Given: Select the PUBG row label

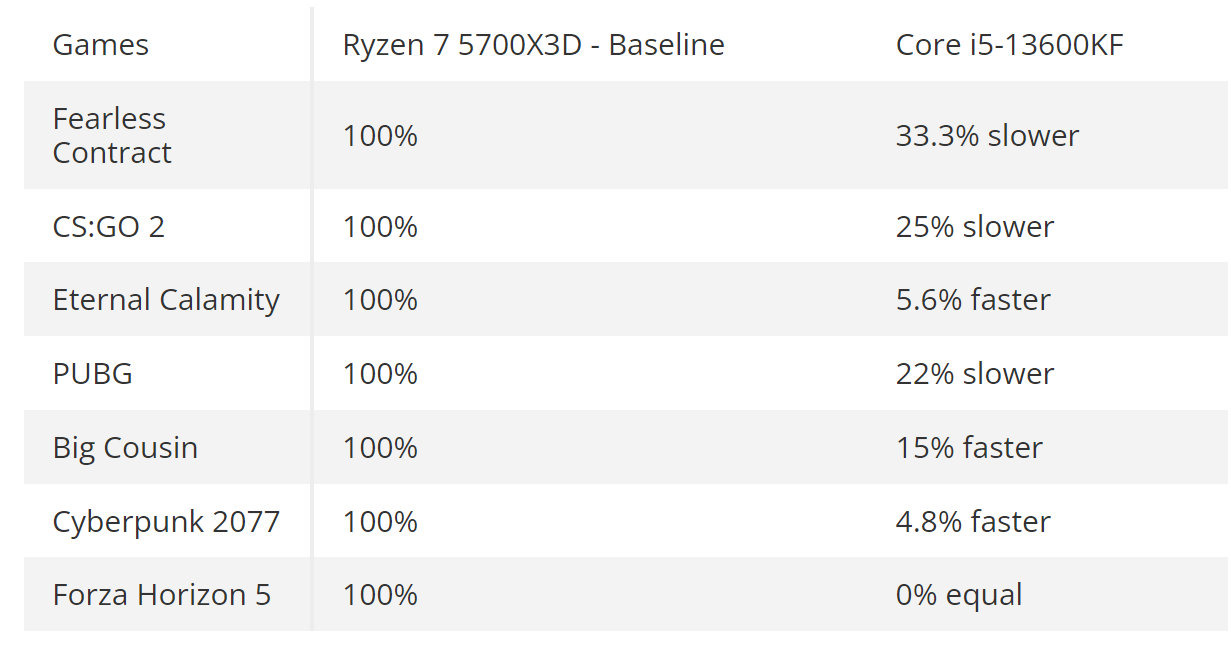Looking at the screenshot, I should click(x=93, y=374).
